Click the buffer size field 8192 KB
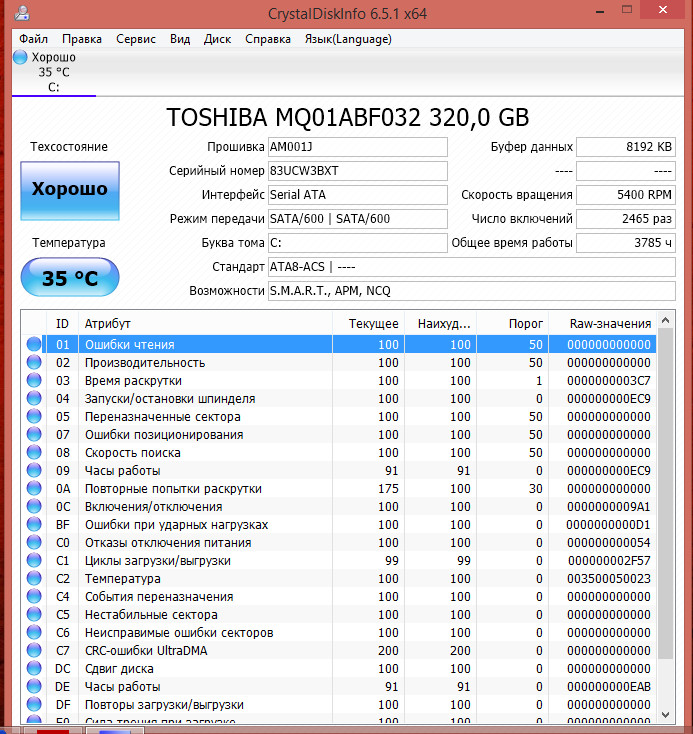693x734 pixels. tap(626, 147)
